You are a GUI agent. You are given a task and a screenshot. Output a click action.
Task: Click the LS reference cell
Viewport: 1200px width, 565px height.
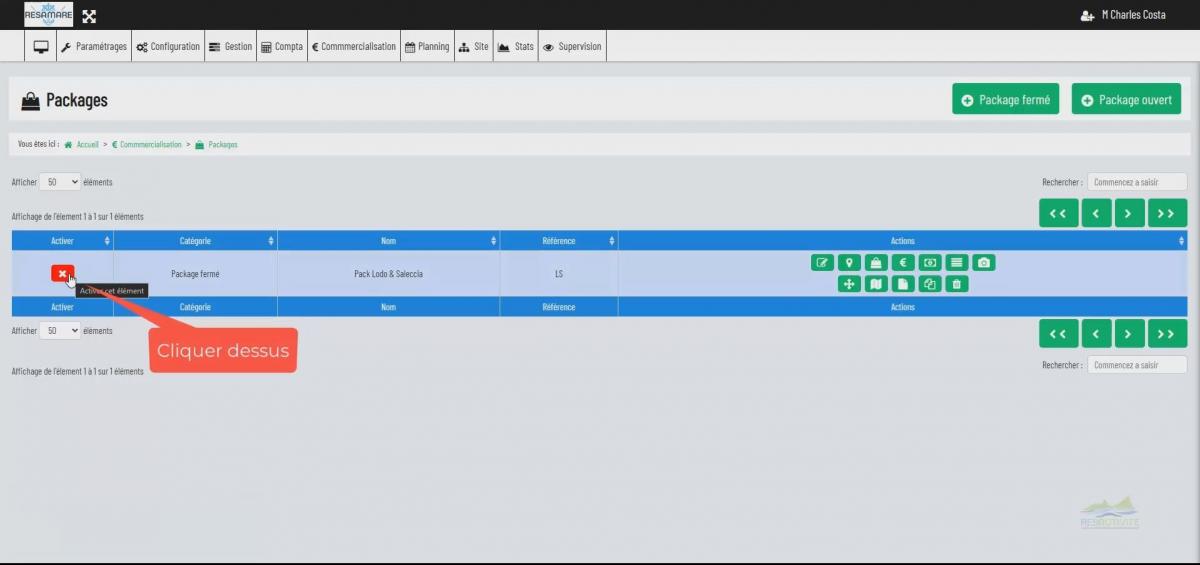(x=558, y=274)
